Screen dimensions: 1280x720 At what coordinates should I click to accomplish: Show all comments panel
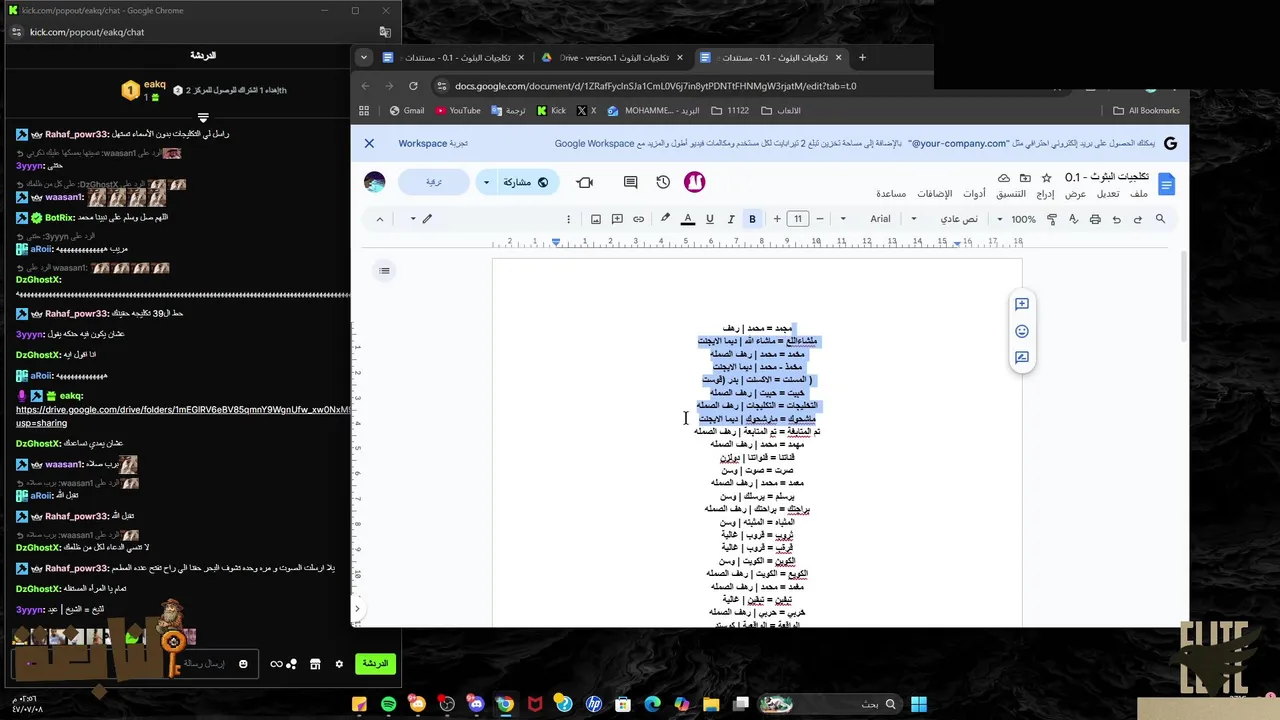630,182
